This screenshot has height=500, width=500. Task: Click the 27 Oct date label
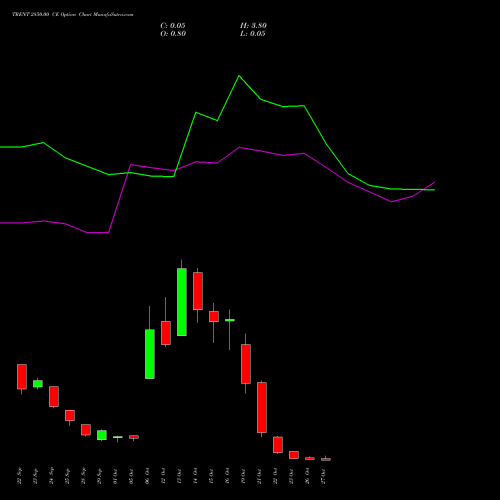[x=323, y=476]
